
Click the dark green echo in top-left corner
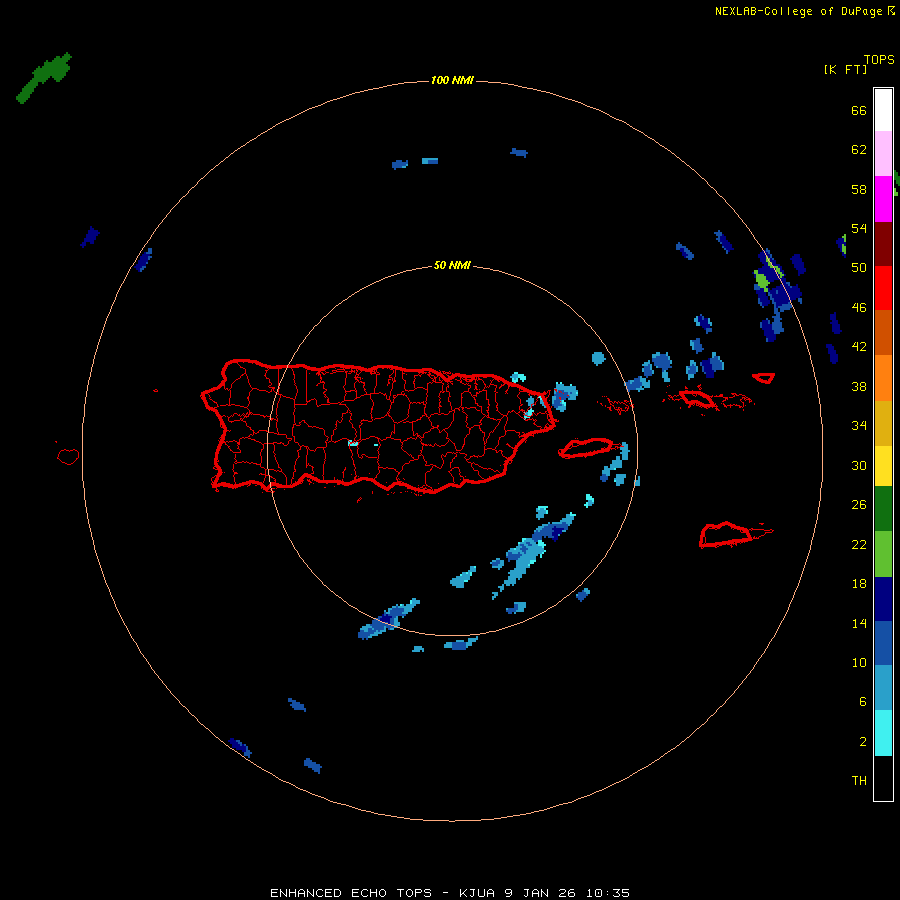[x=44, y=77]
